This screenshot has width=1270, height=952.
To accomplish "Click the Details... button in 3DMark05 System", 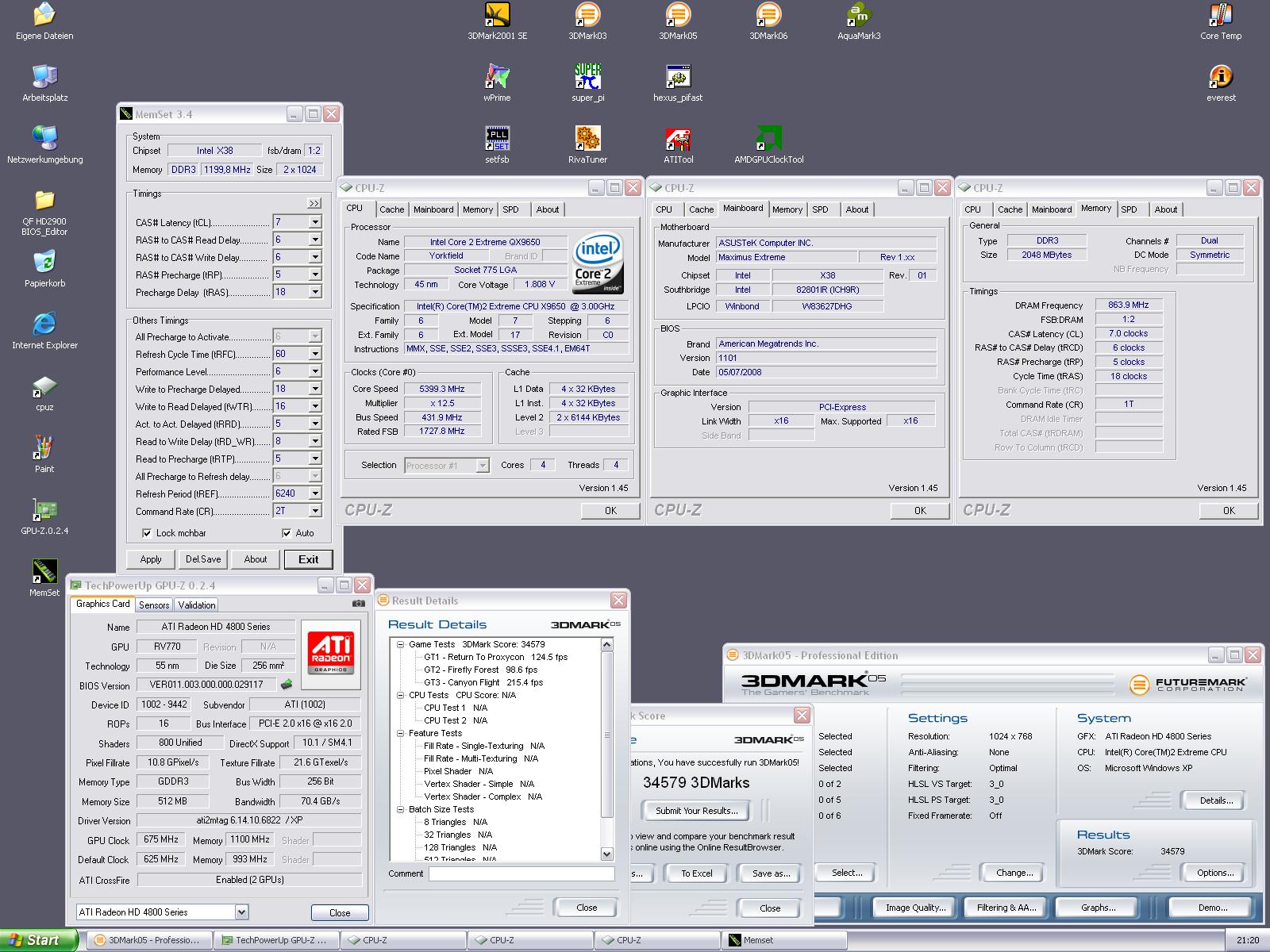I will 1216,800.
